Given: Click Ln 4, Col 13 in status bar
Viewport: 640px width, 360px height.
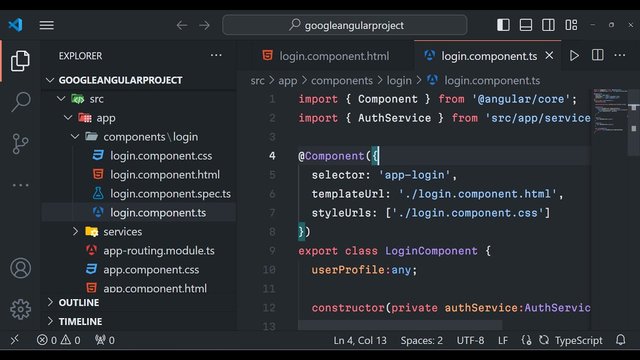Looking at the screenshot, I should [x=360, y=340].
